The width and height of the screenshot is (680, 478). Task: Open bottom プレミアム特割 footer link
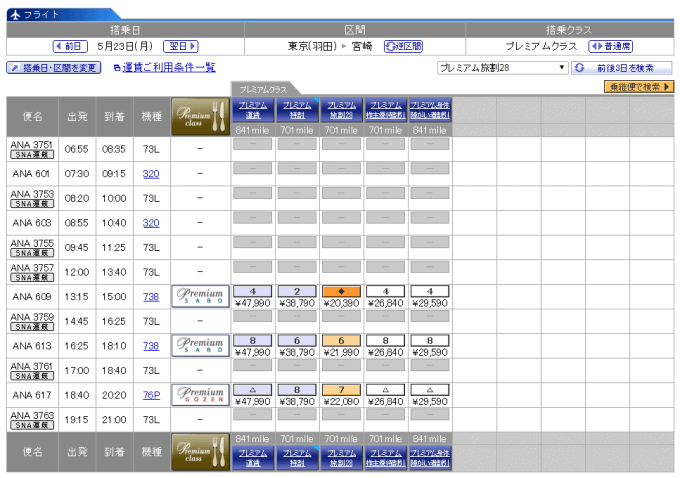click(297, 457)
